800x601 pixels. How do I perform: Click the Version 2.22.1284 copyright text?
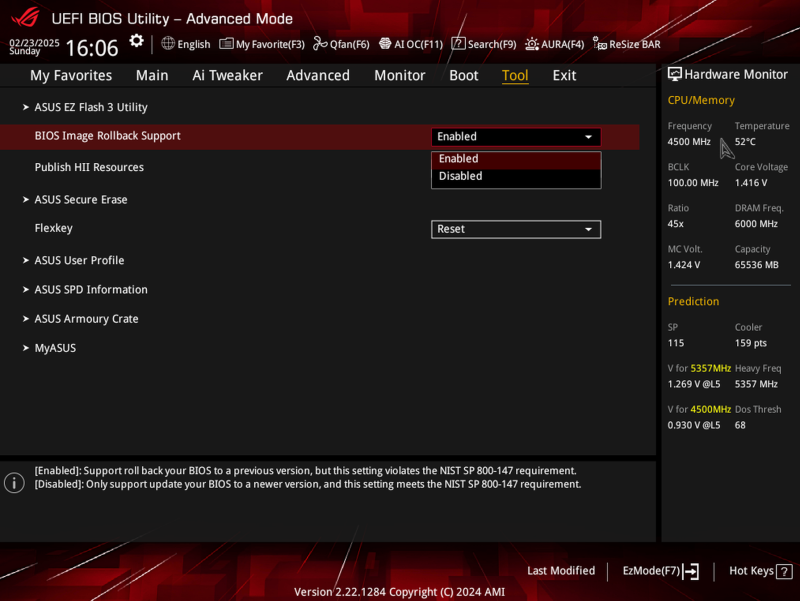(x=399, y=592)
